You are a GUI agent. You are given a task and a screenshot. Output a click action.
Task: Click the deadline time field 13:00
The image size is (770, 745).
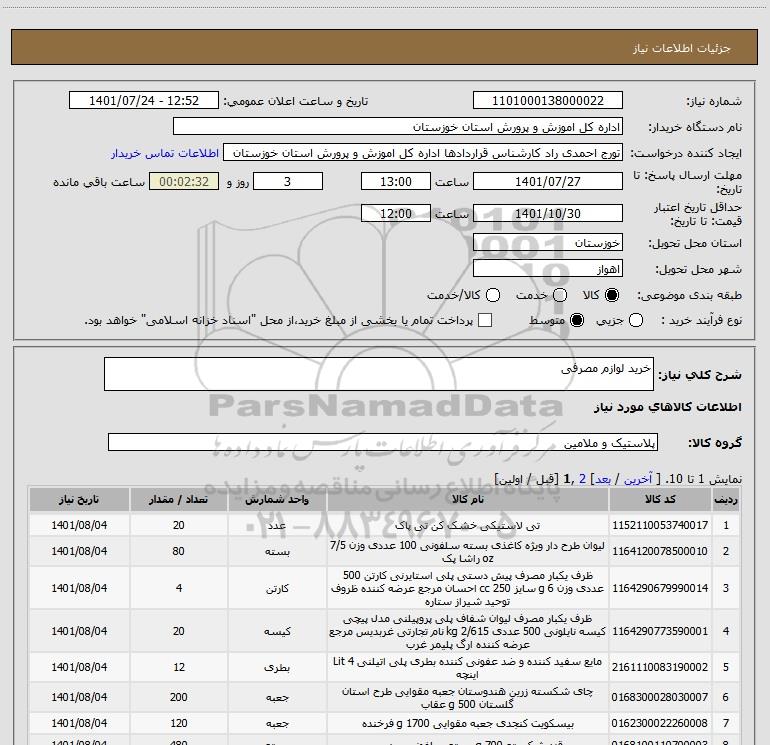coord(396,181)
